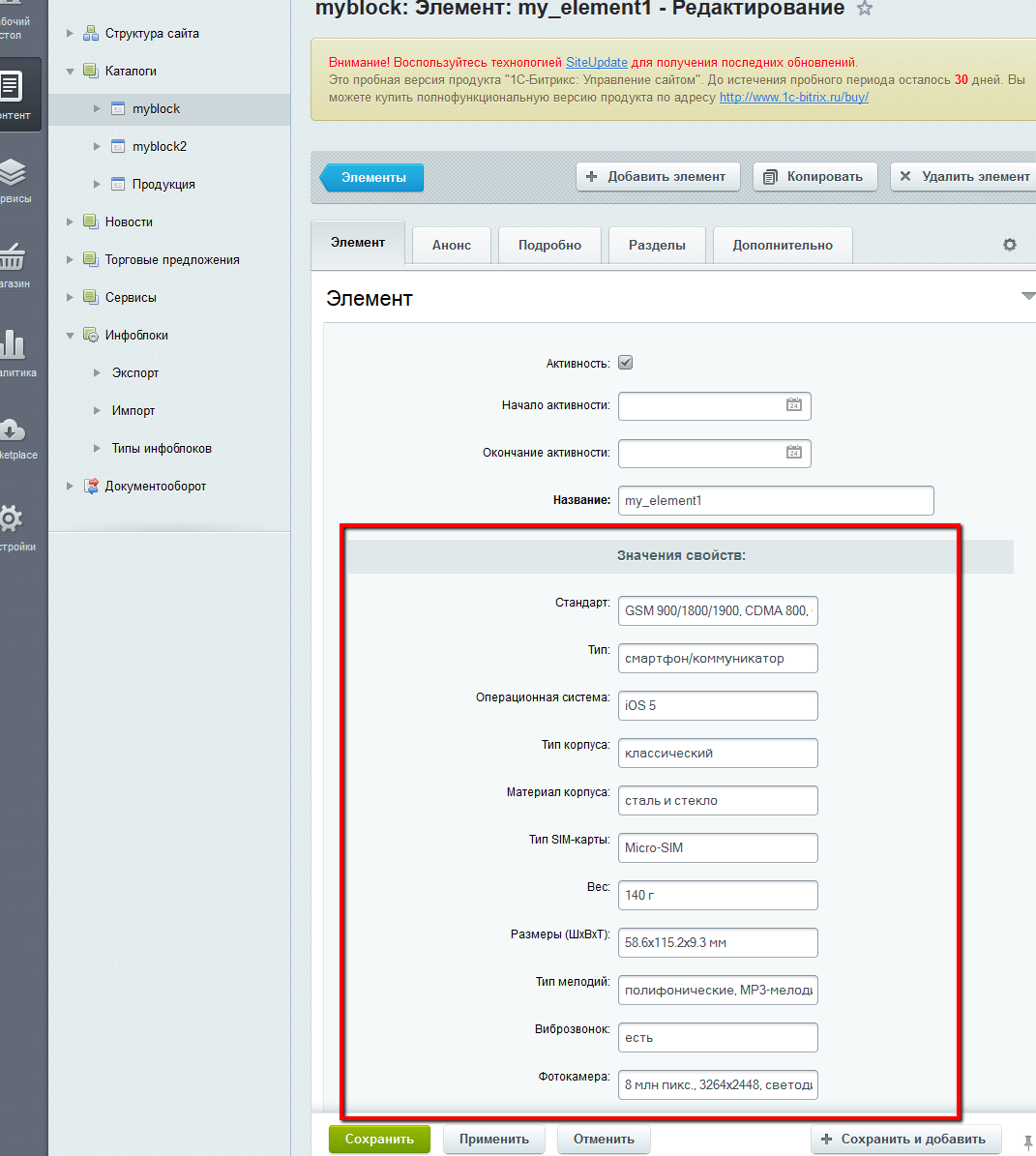The image size is (1036, 1156).
Task: Focus the Материал корпуса input field
Action: (x=718, y=800)
